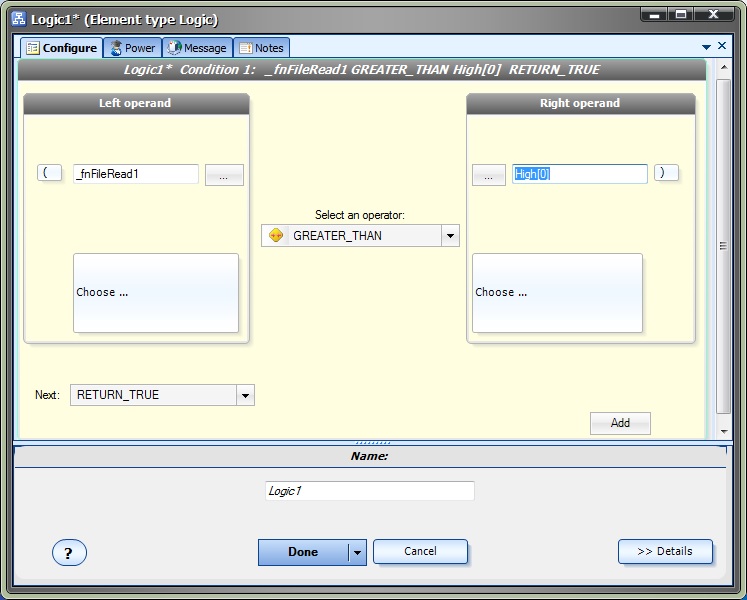Click the Logic element icon in title bar
Image resolution: width=747 pixels, height=600 pixels.
click(x=19, y=19)
